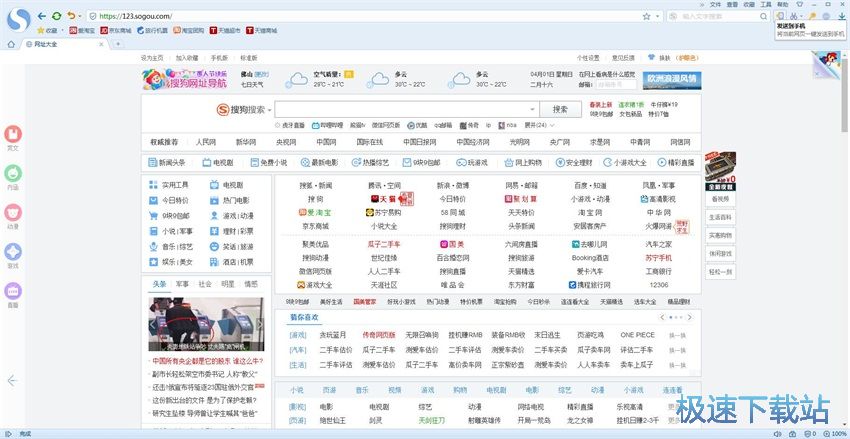This screenshot has width=850, height=439.
Task: Collapse sidebar with the left arrow
Action: 12,380
